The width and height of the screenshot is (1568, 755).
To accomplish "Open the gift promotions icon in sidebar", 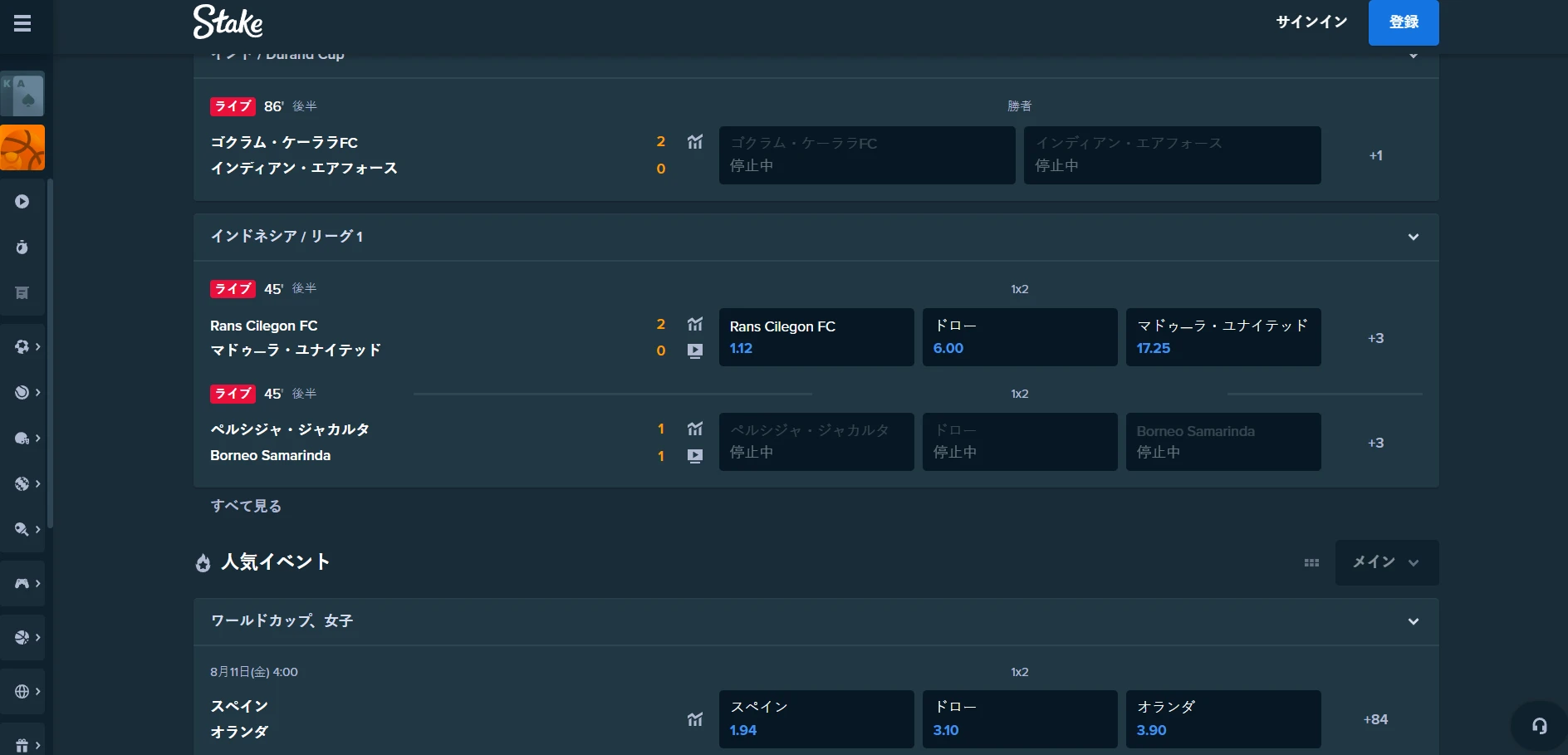I will (22, 745).
